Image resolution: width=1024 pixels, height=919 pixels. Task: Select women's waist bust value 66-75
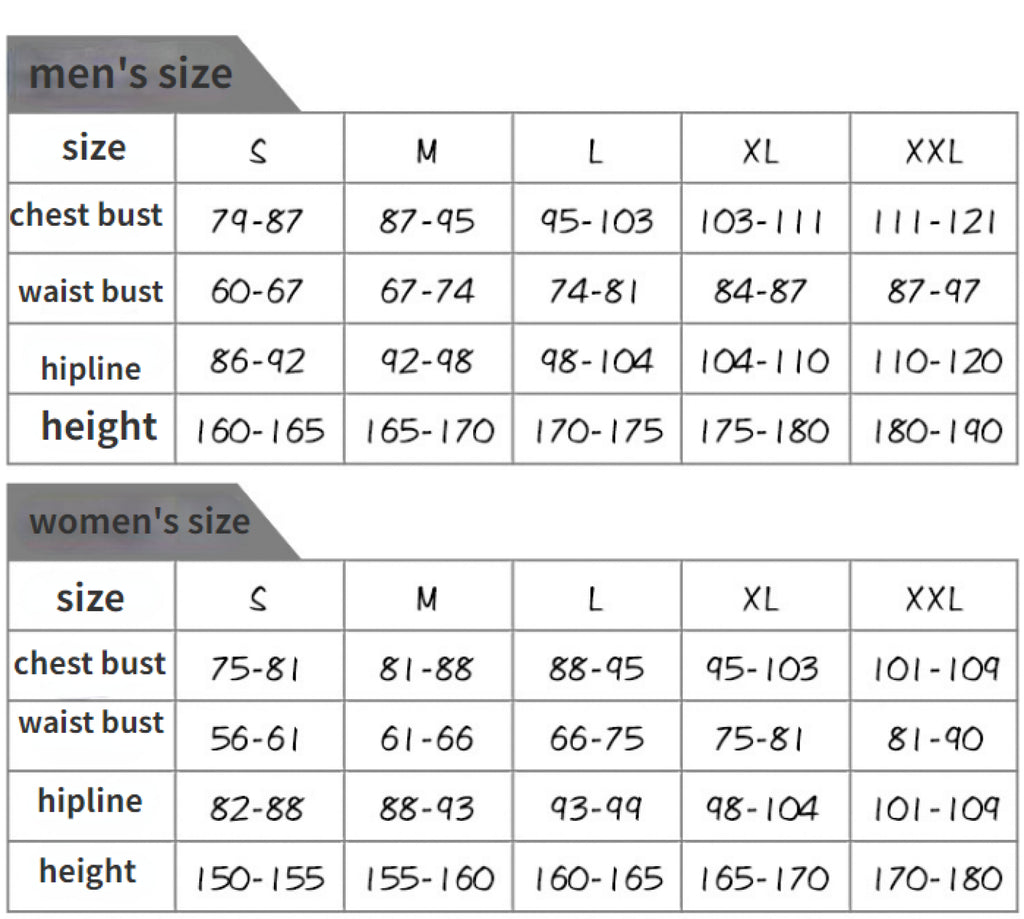(x=596, y=739)
